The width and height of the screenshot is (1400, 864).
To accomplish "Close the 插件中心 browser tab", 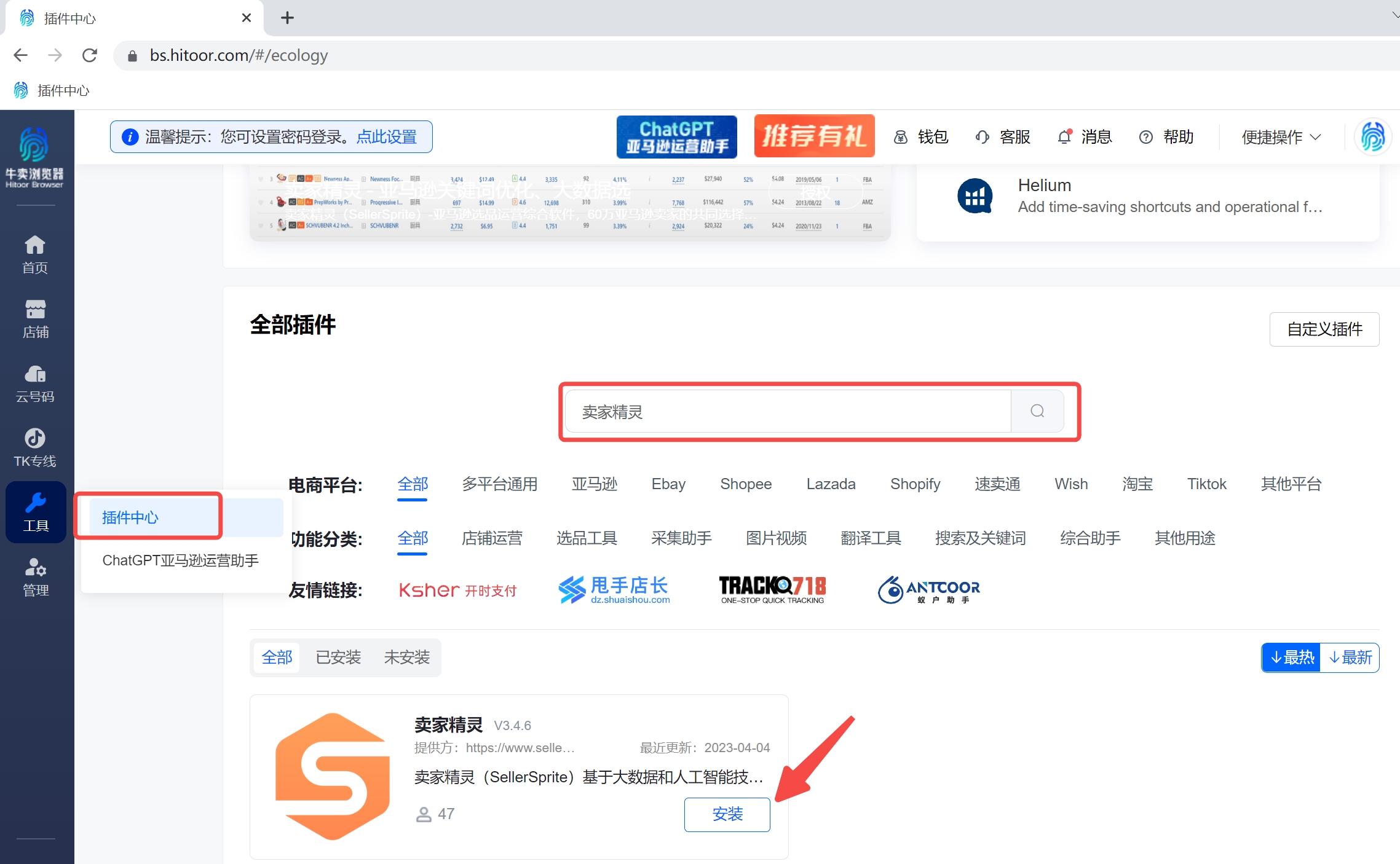I will 247,18.
